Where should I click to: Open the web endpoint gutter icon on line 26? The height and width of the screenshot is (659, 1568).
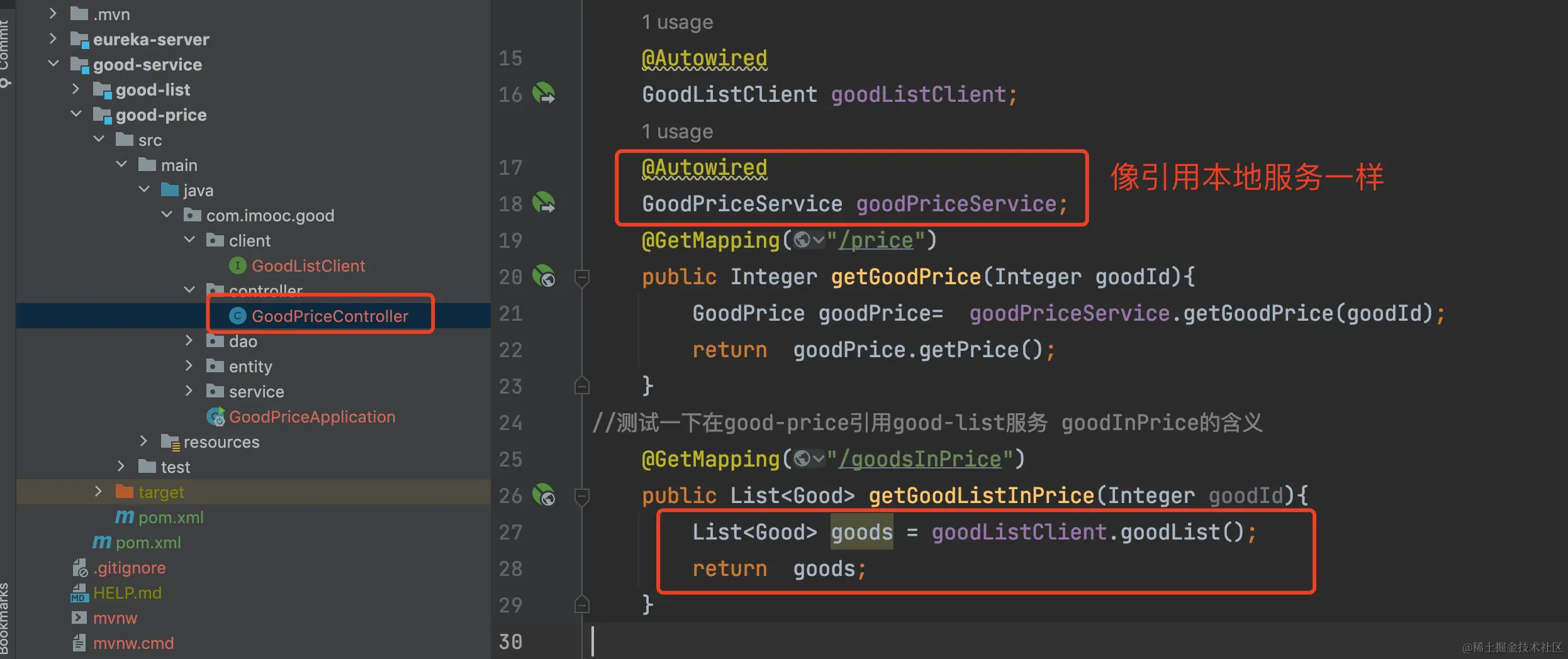[x=544, y=495]
